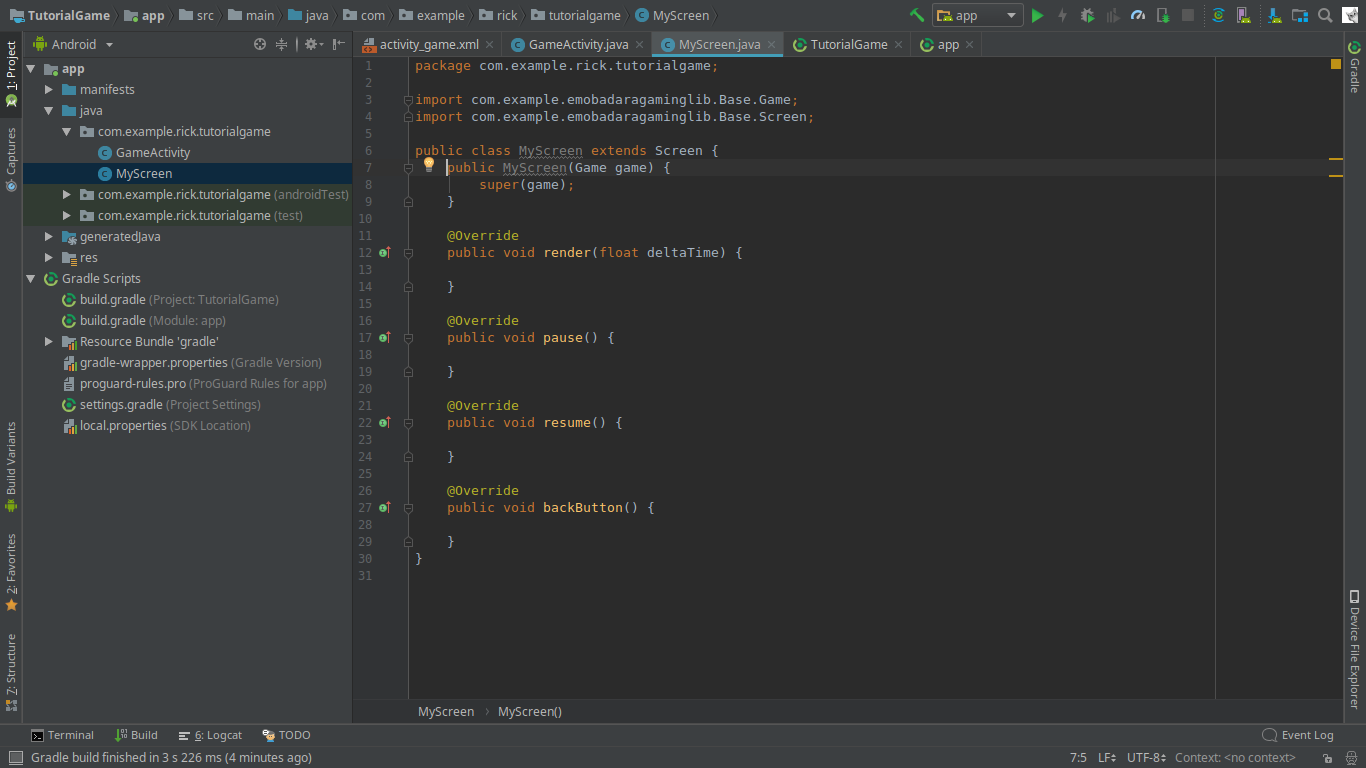Open the app run configuration dropdown
This screenshot has height=768, width=1366.
tap(977, 15)
